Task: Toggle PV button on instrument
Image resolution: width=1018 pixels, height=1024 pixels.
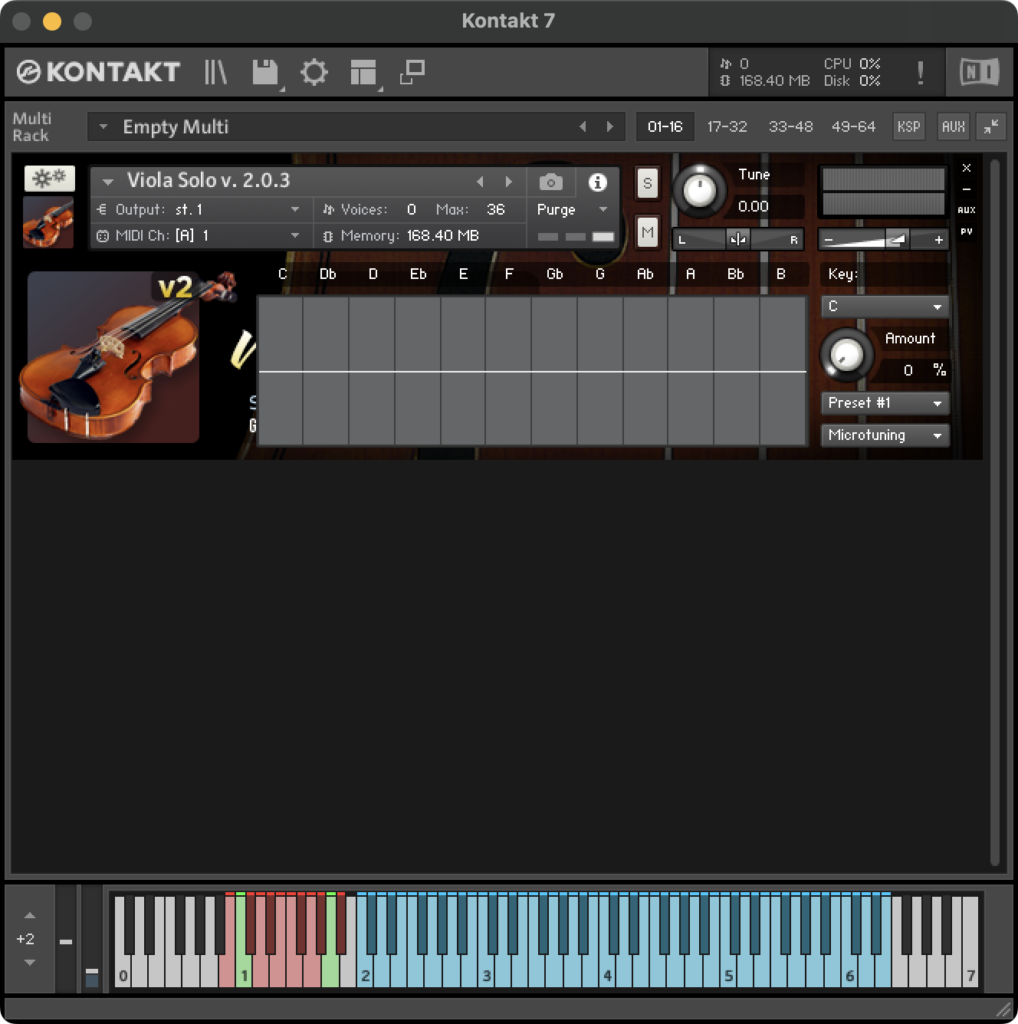Action: [x=966, y=231]
